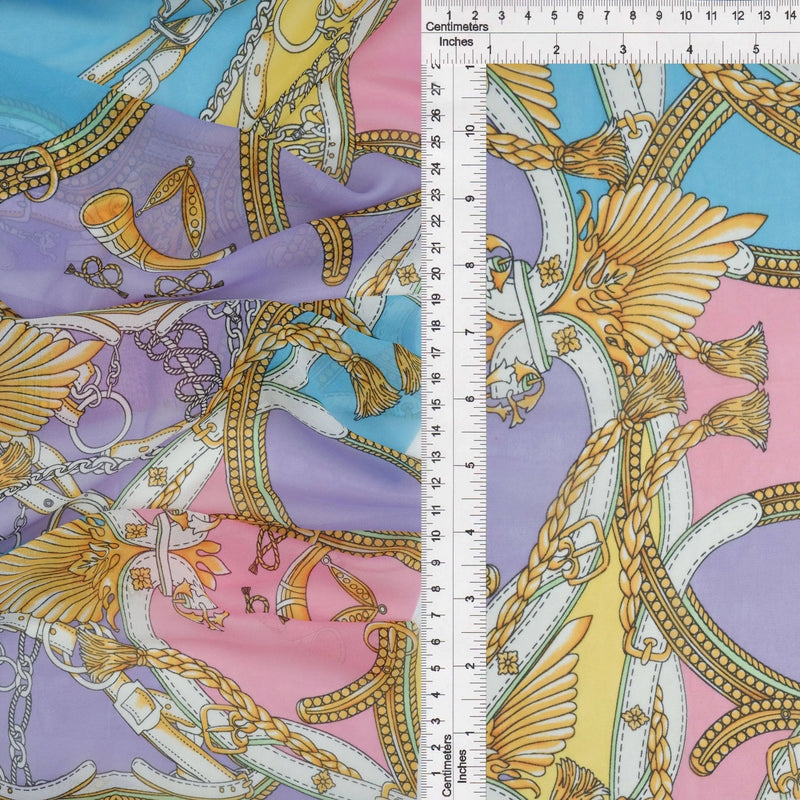Select the 10 centimeter mark on top ruler
Viewport: 800px width, 800px height.
pyautogui.click(x=685, y=16)
